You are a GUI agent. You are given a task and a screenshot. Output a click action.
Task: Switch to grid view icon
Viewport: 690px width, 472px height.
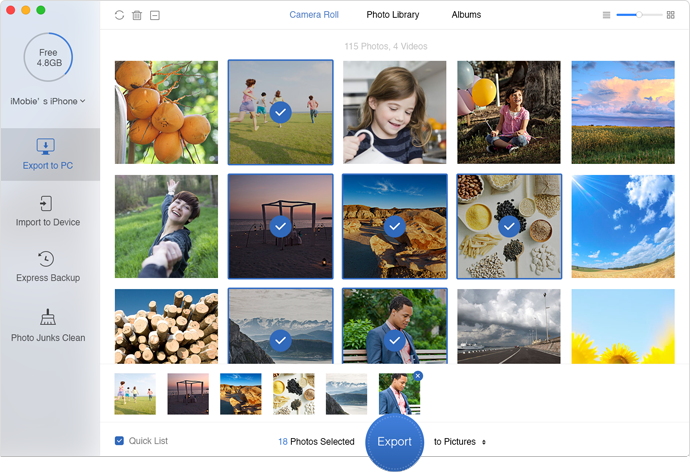coord(670,15)
